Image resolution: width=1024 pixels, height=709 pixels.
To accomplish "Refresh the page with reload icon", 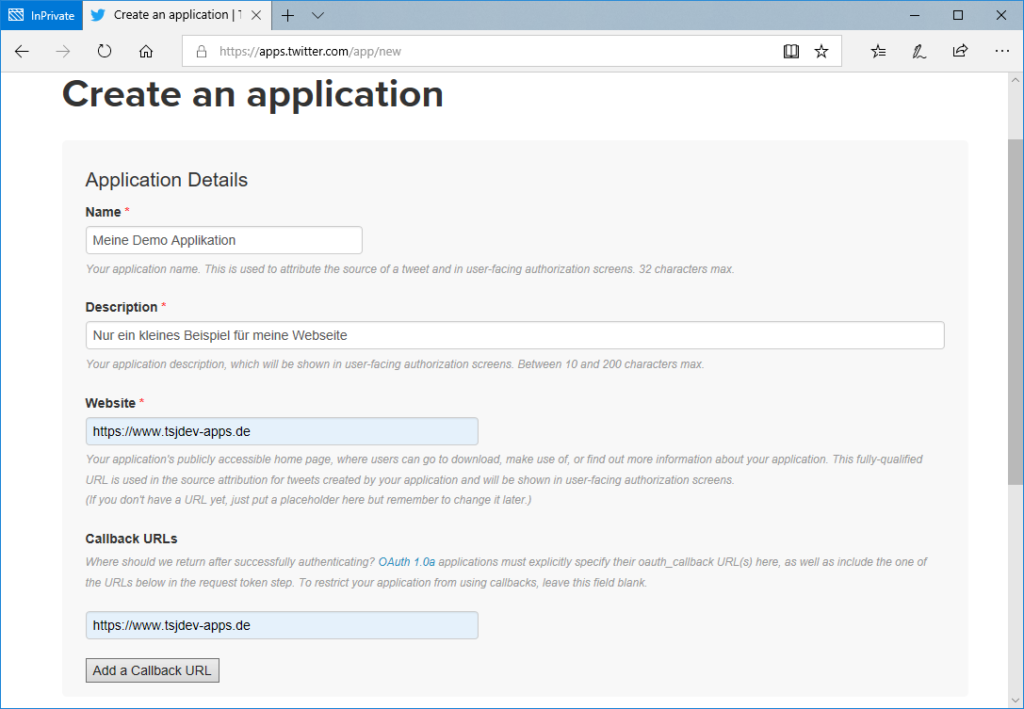I will click(105, 51).
